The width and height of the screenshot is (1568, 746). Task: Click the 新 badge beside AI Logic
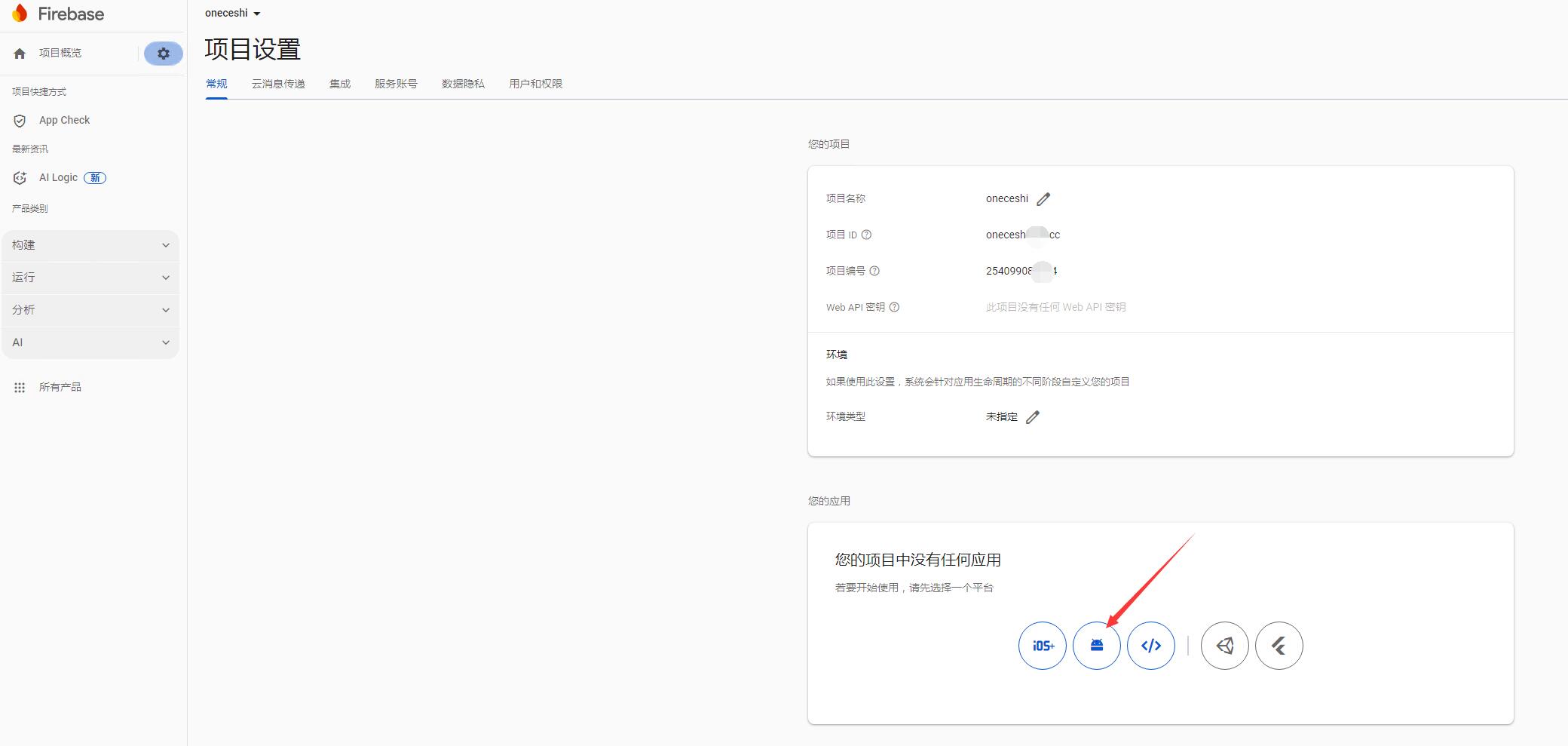pyautogui.click(x=95, y=178)
